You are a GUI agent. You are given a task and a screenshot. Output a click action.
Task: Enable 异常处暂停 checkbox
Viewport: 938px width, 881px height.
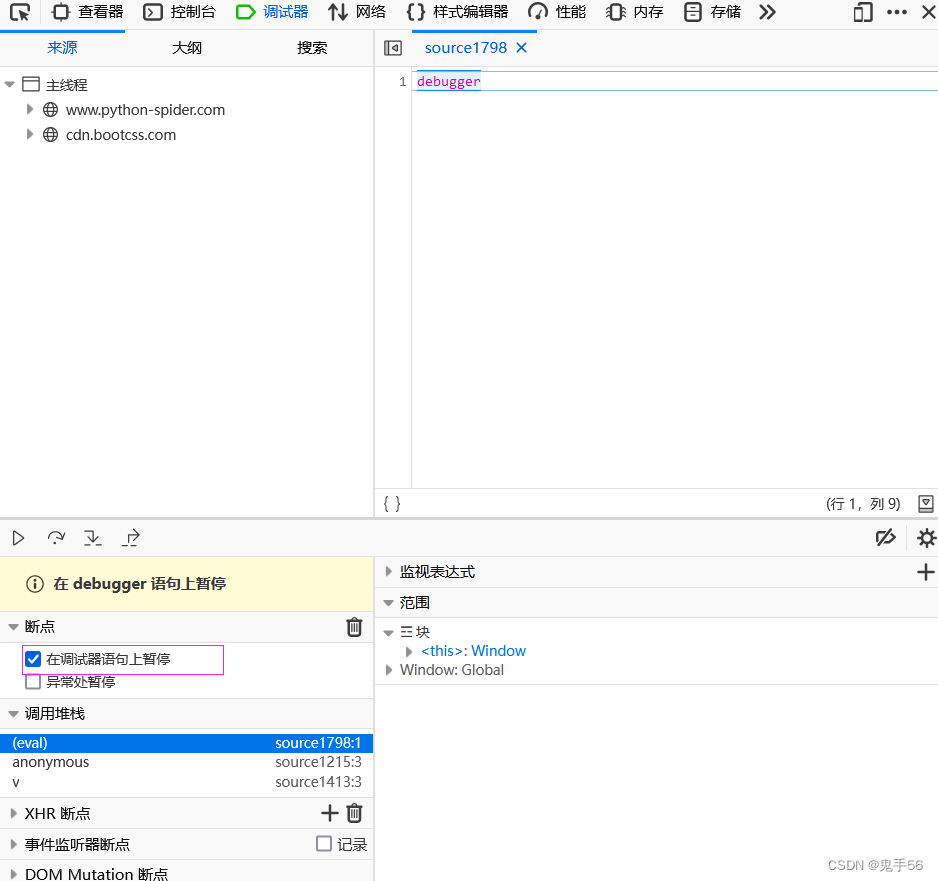[31, 682]
